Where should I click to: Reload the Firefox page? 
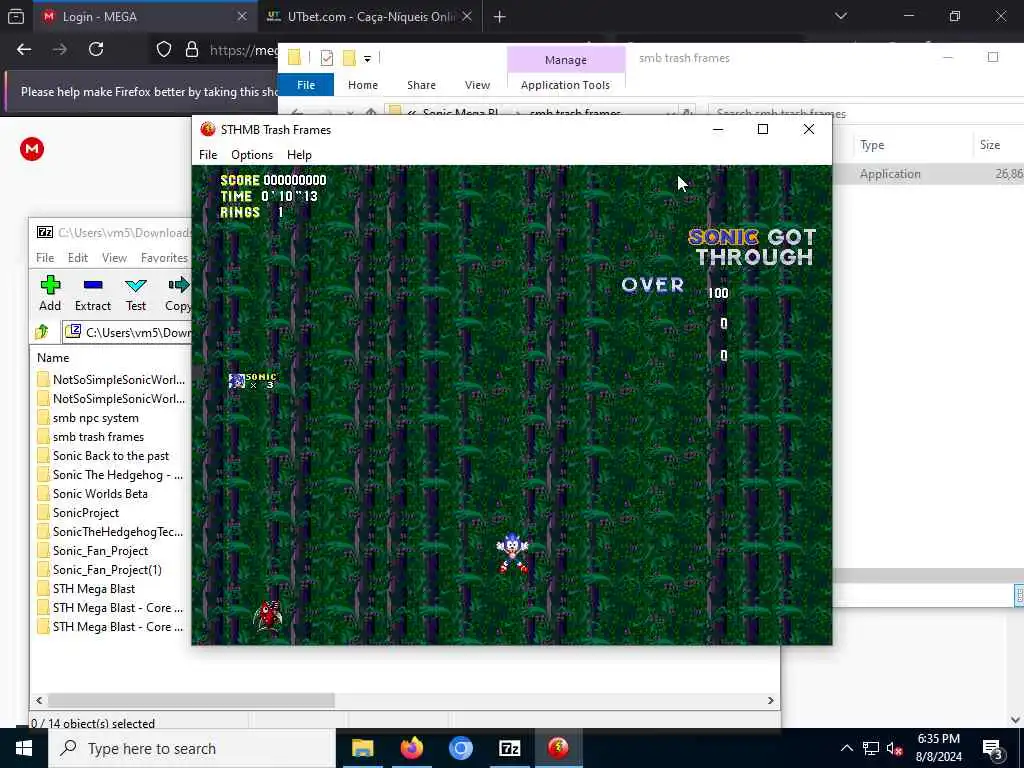pyautogui.click(x=96, y=50)
